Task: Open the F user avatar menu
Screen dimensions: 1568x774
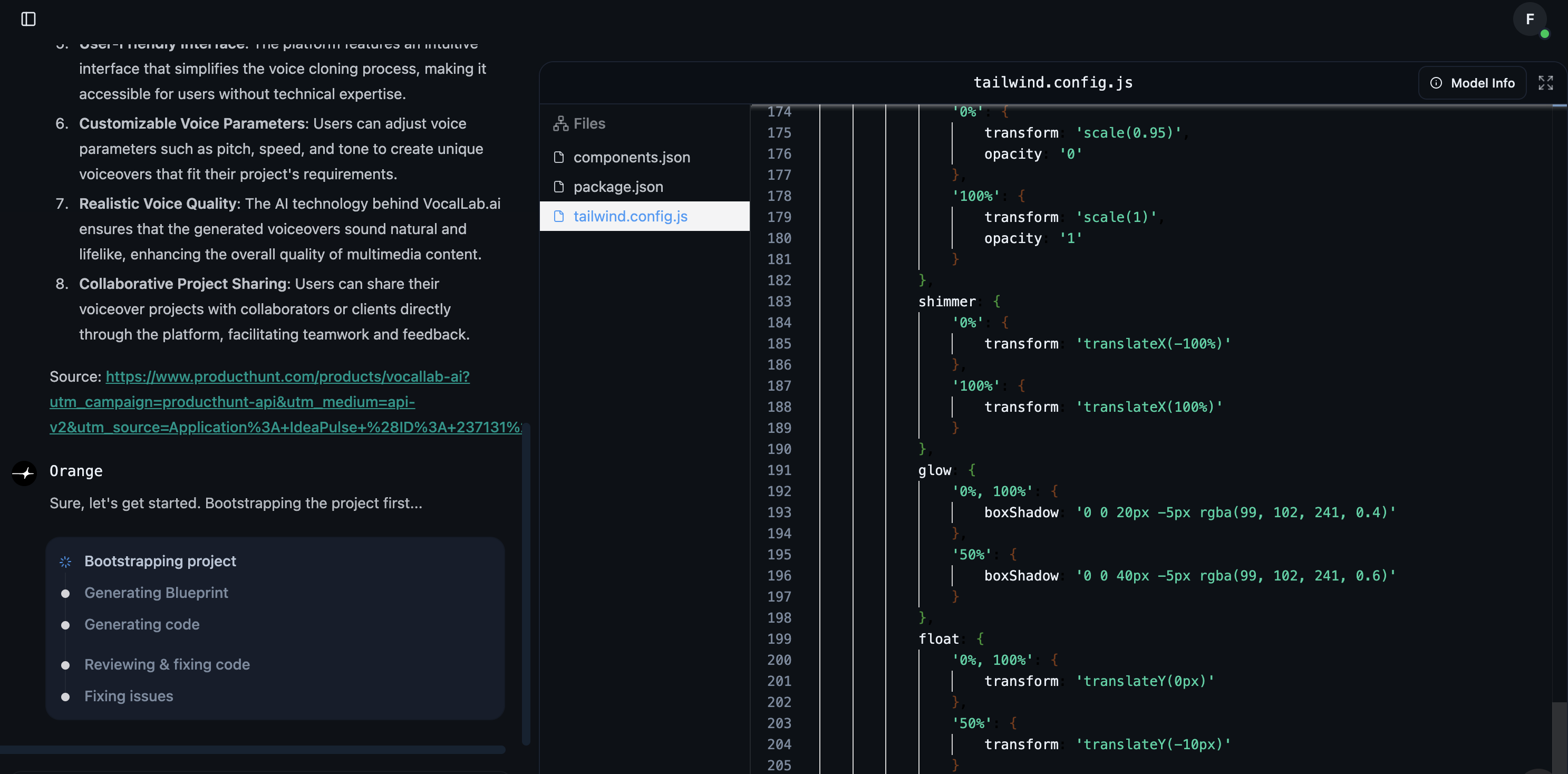Action: pos(1530,20)
